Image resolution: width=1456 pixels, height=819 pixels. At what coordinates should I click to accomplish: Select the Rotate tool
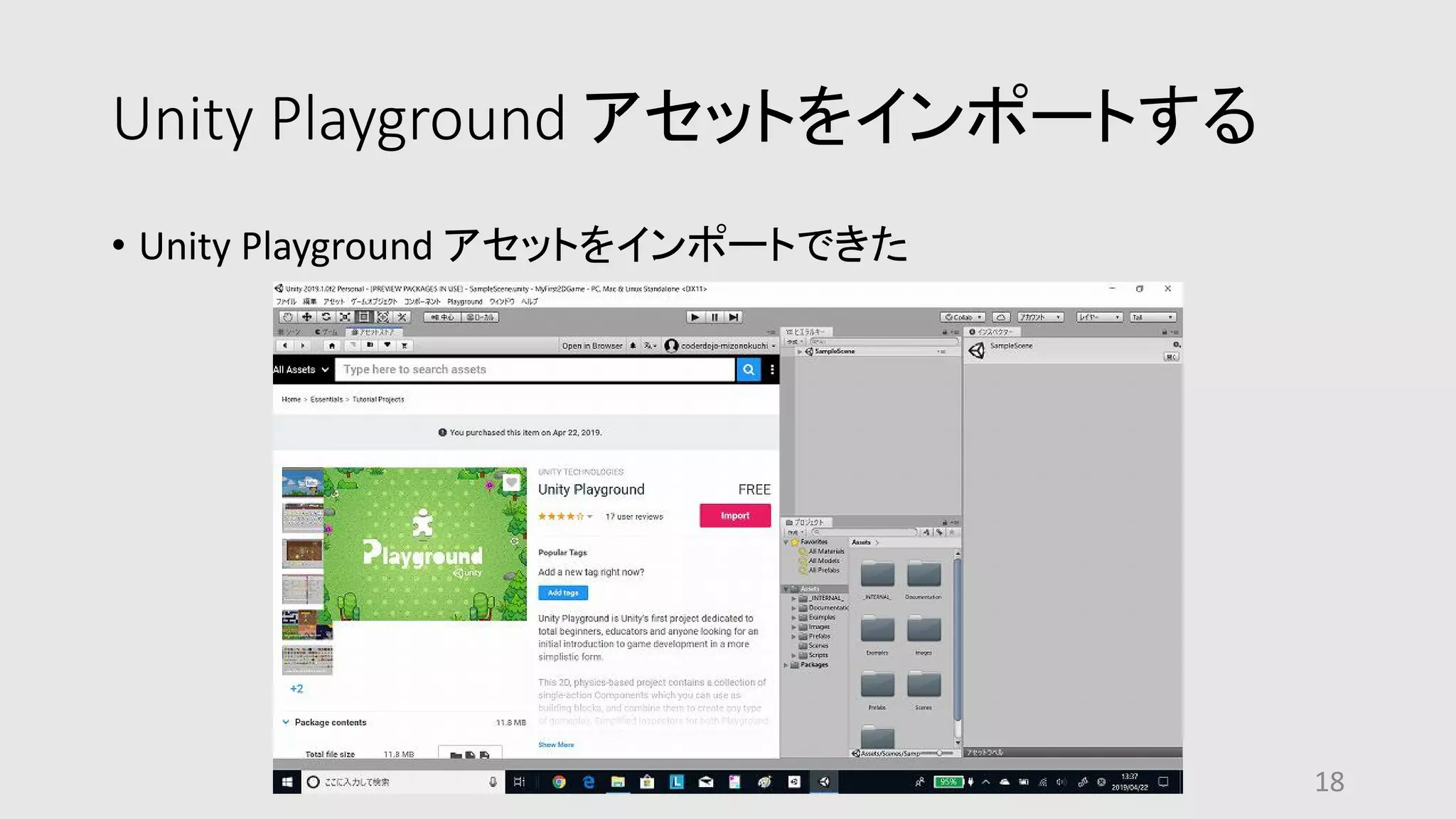(x=326, y=317)
